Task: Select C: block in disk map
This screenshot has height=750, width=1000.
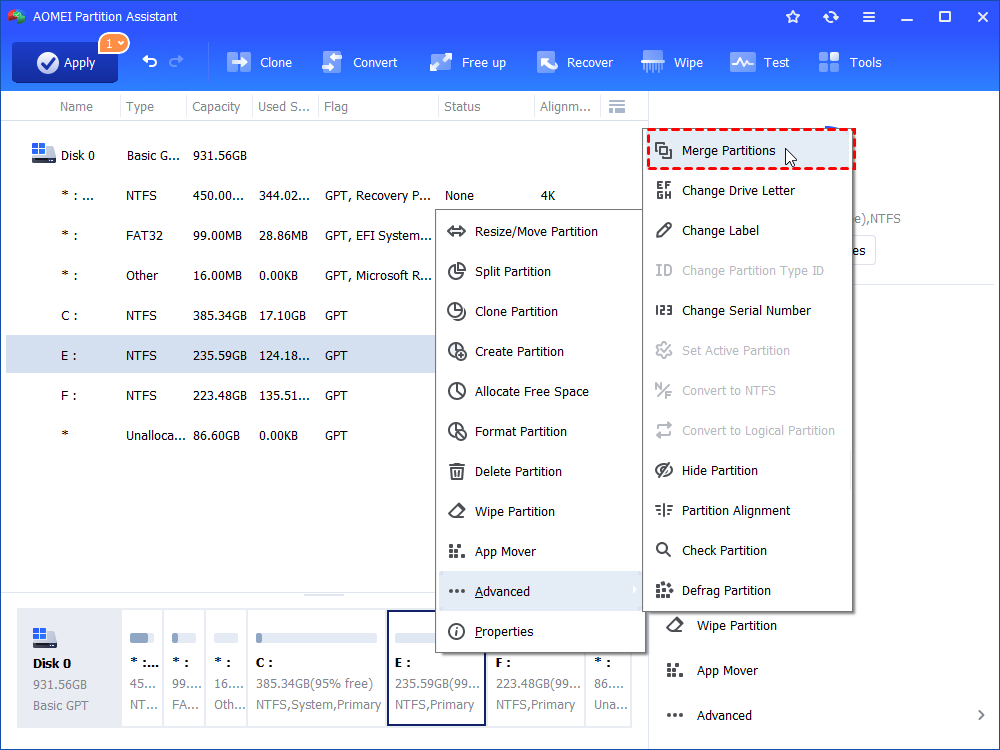Action: coord(317,668)
